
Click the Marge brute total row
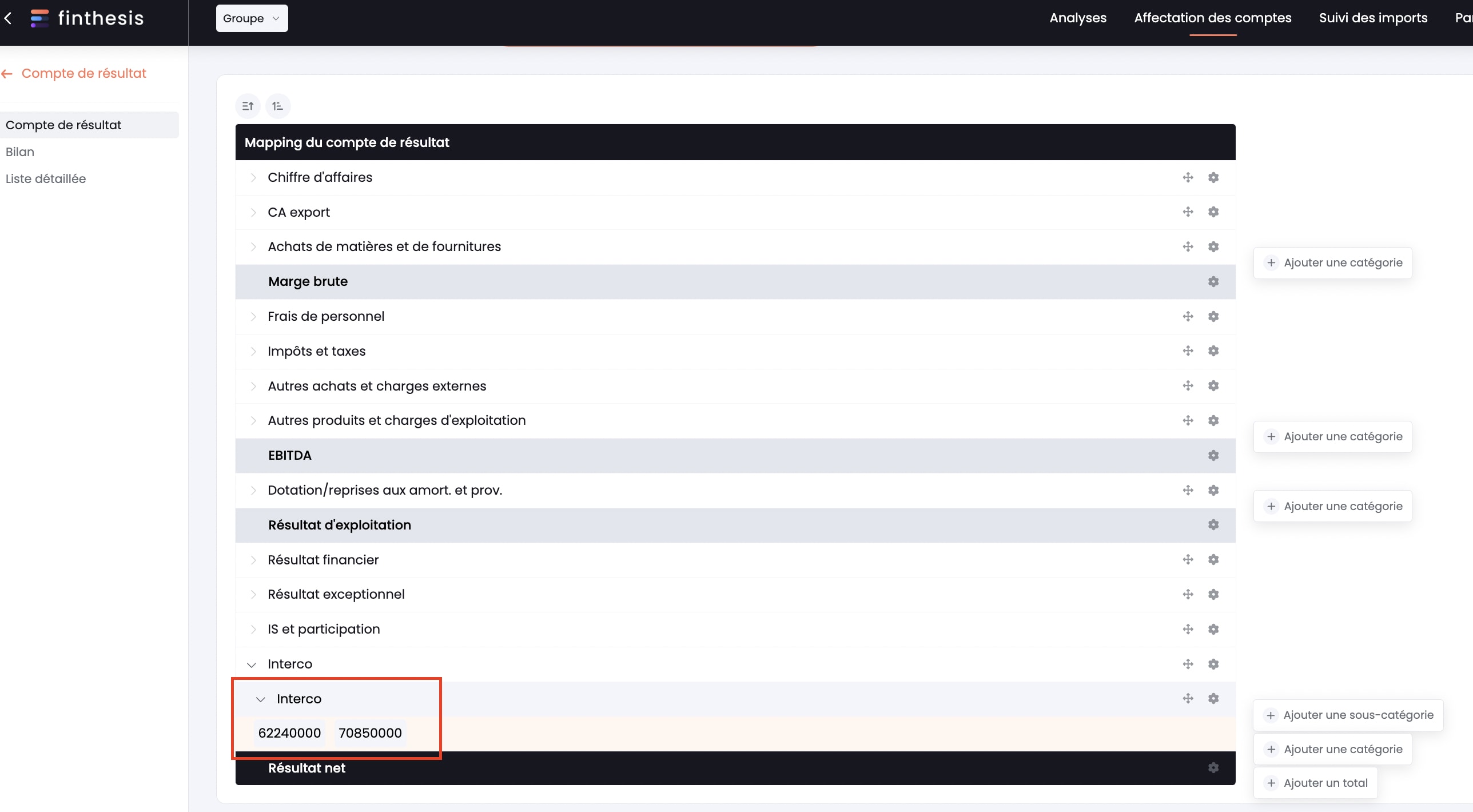point(735,281)
